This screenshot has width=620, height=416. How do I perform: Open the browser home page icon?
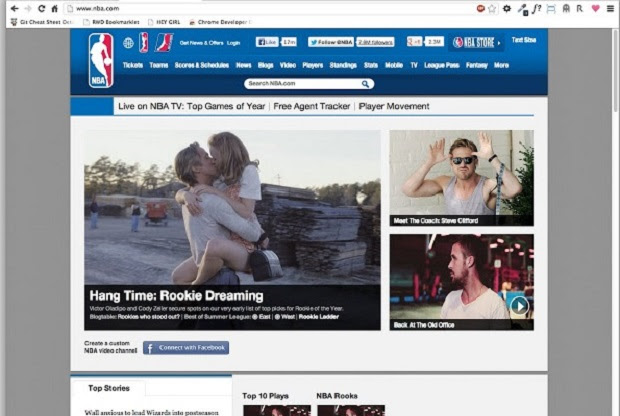coord(55,8)
